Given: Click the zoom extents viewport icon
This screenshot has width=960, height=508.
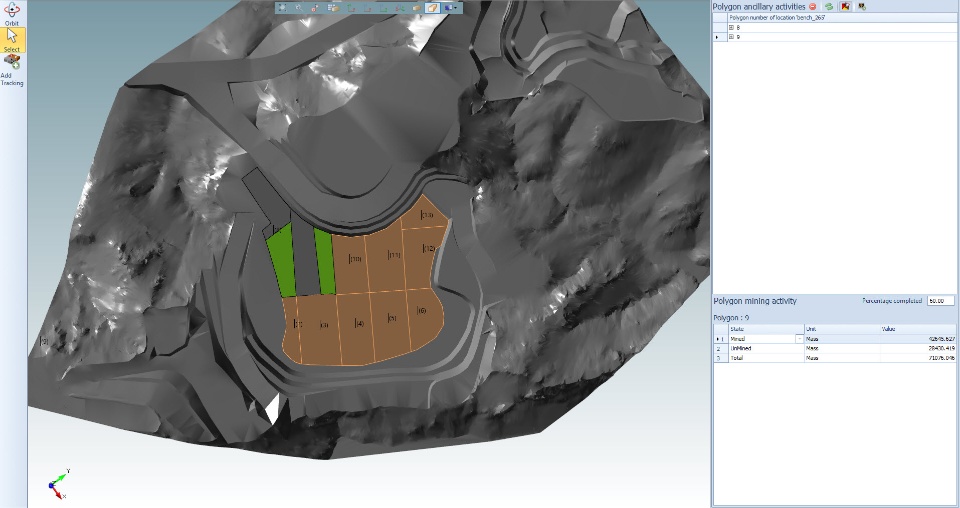Looking at the screenshot, I should tap(282, 7).
